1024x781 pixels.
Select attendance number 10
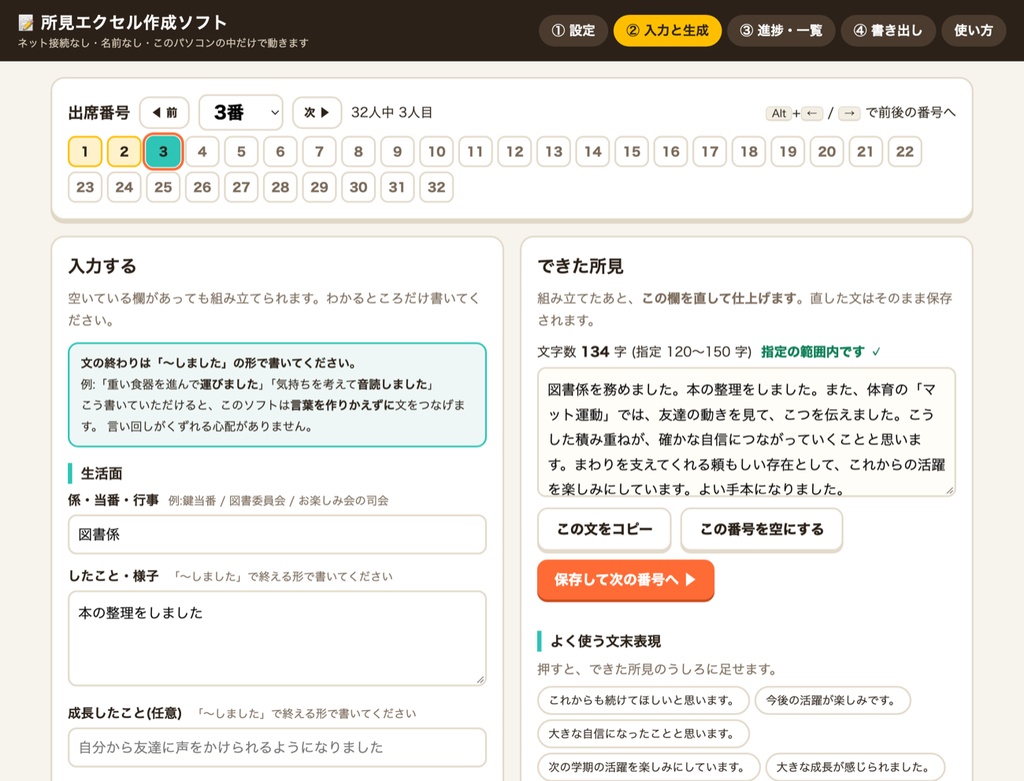(x=436, y=151)
